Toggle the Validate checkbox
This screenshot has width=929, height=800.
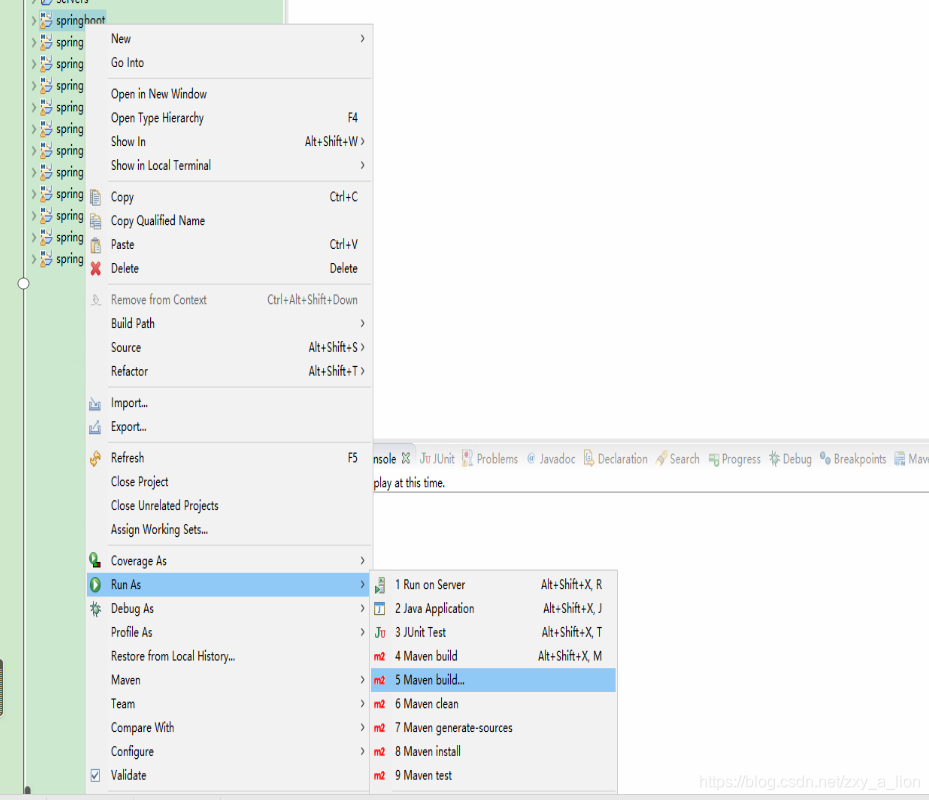tap(95, 775)
